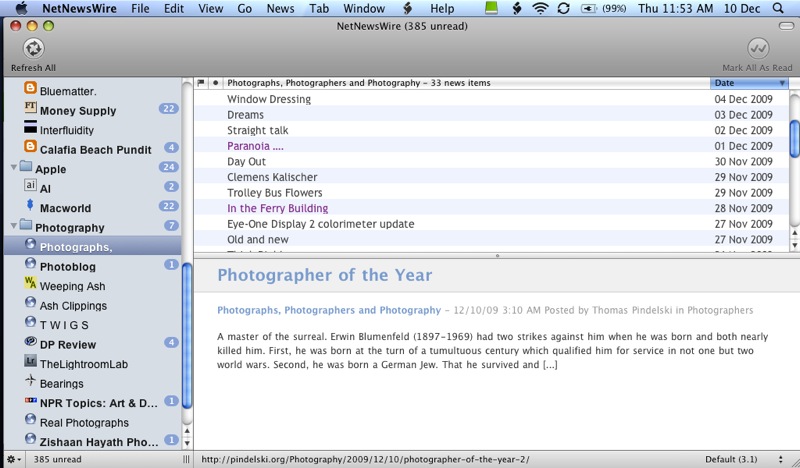Open the News menu
The width and height of the screenshot is (800, 468).
point(281,8)
